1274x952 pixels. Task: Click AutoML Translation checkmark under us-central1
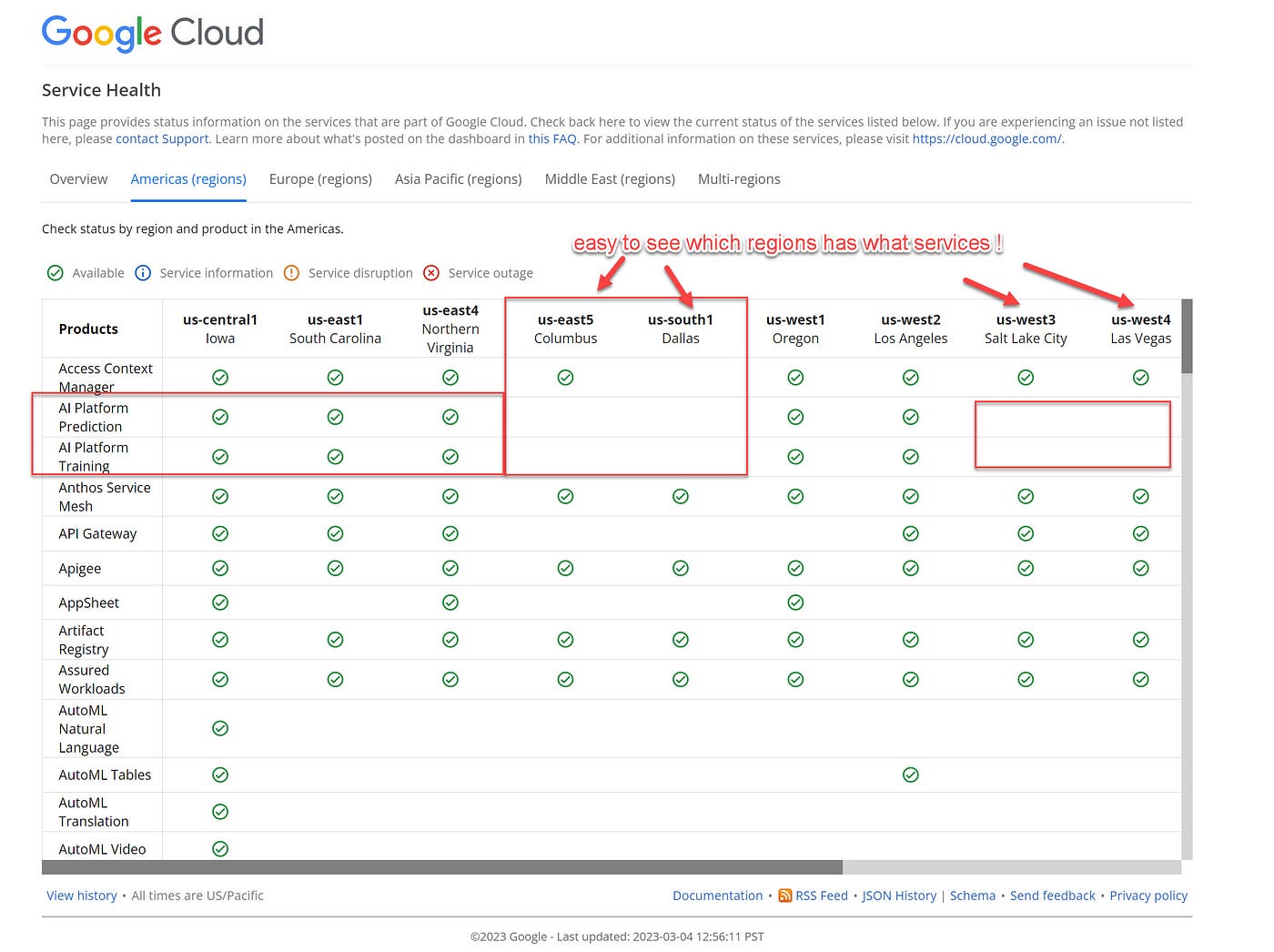pos(220,812)
